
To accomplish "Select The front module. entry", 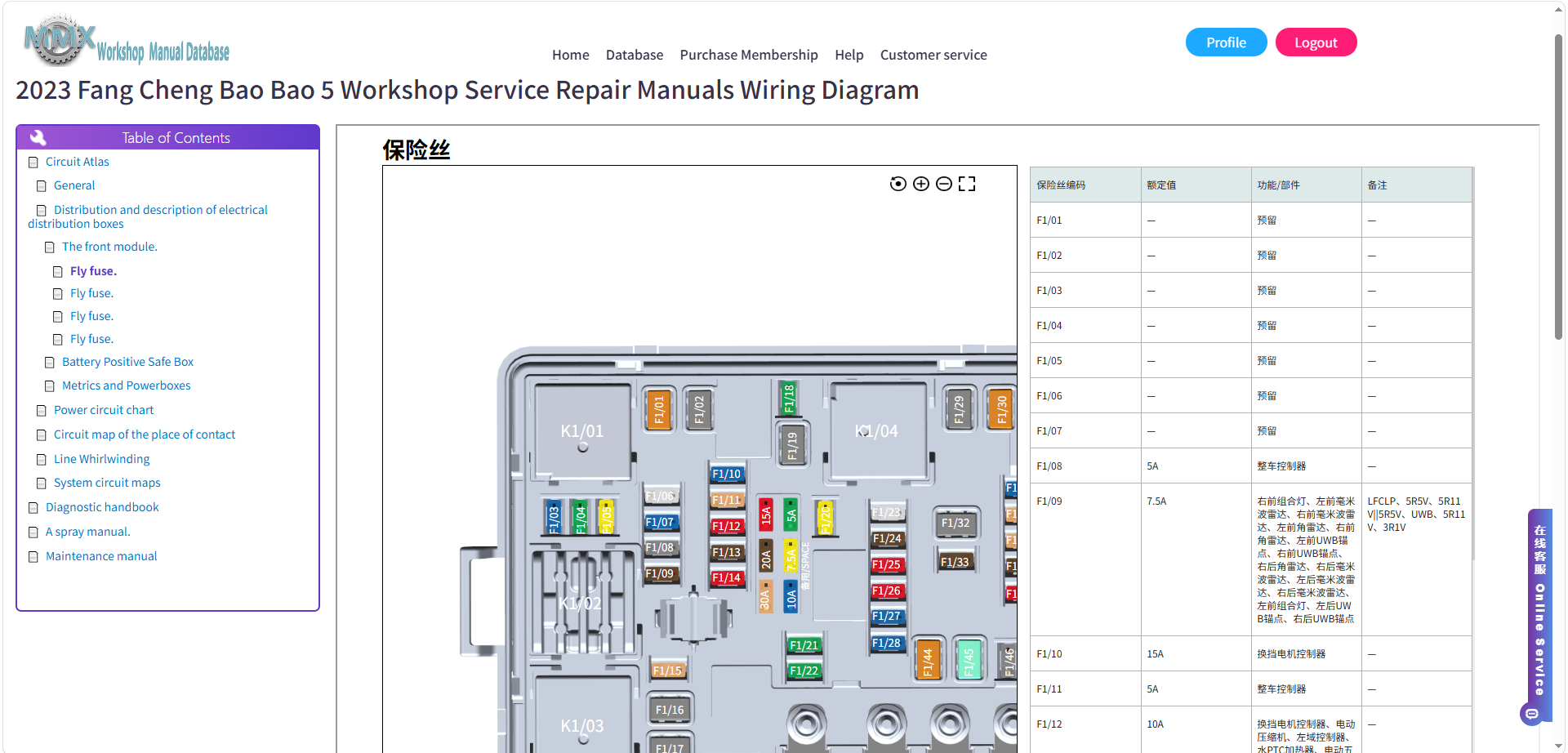I will click(109, 247).
